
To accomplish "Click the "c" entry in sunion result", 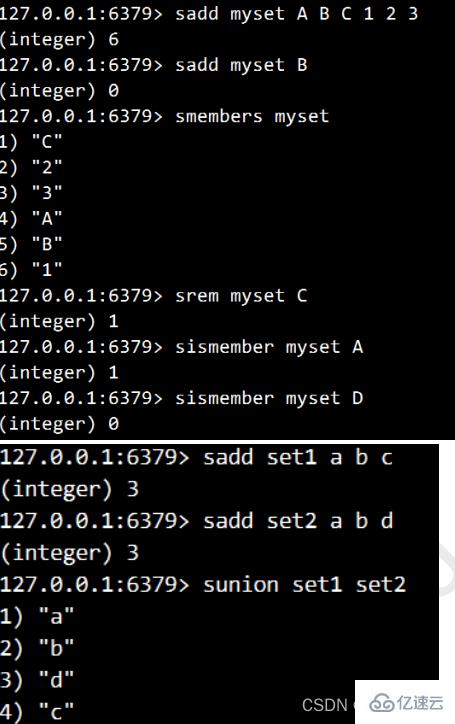I will (56, 712).
